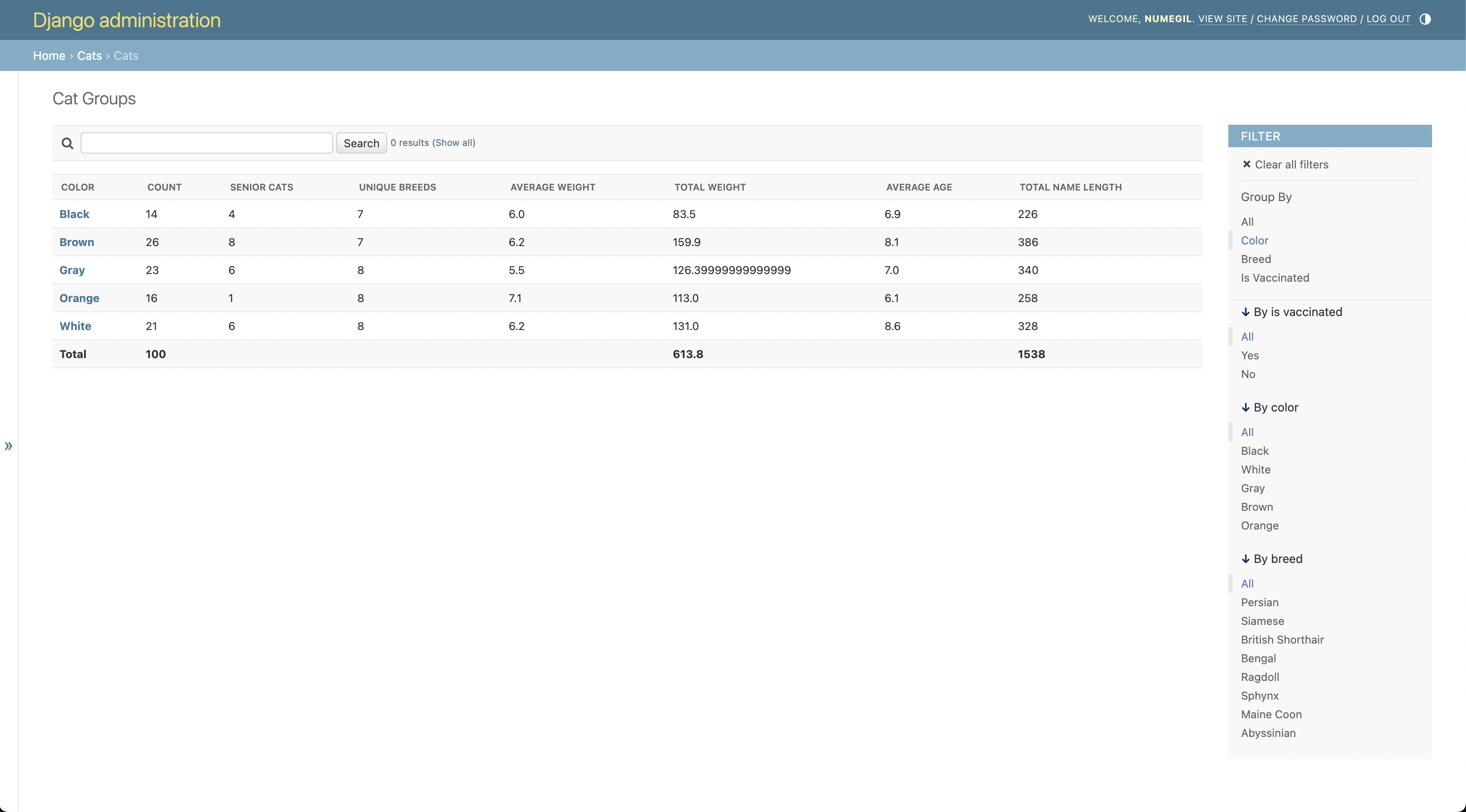Click the Log Out link
The width and height of the screenshot is (1466, 812).
(1388, 19)
